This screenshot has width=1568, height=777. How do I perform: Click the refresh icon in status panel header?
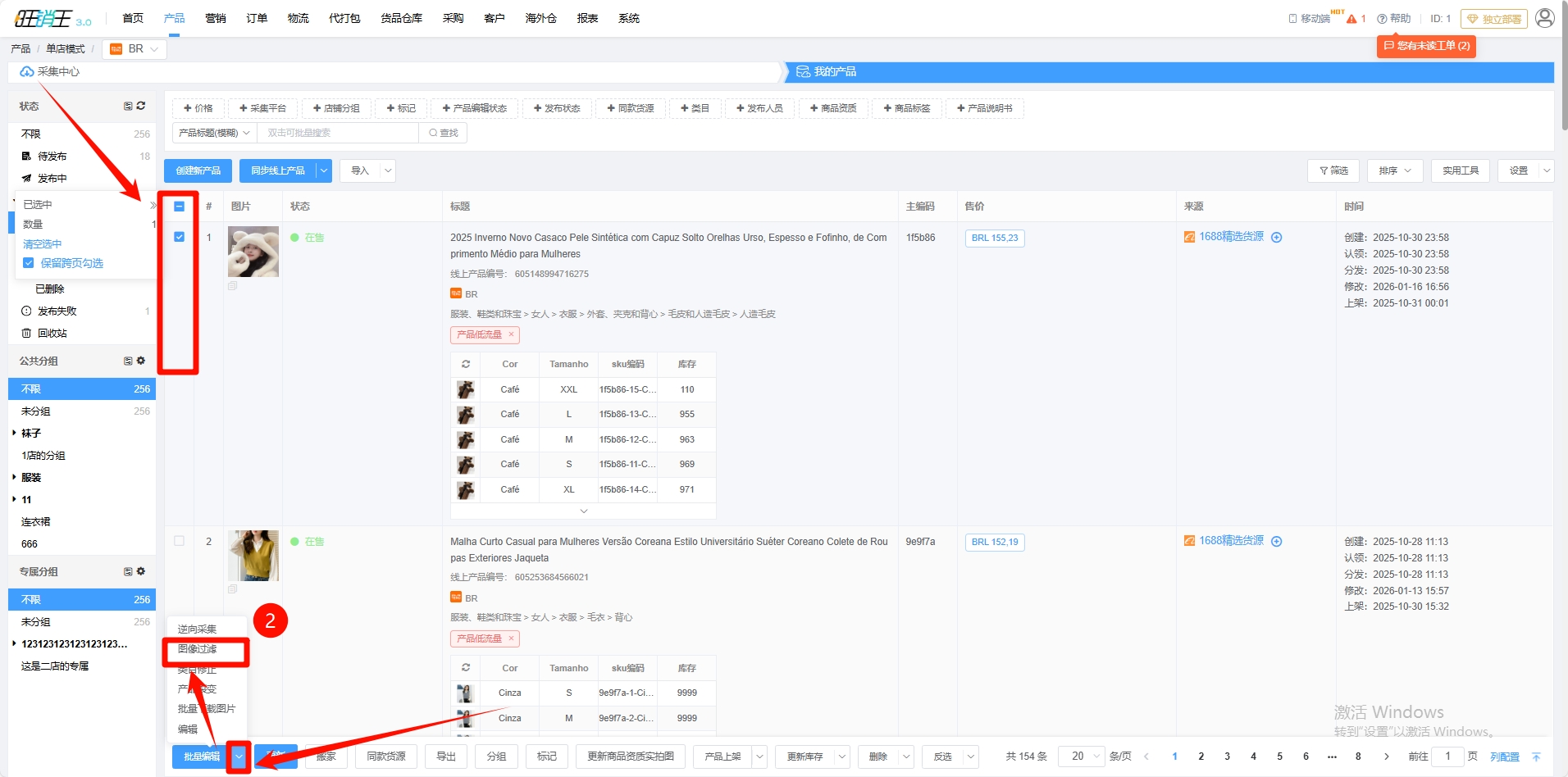[141, 106]
